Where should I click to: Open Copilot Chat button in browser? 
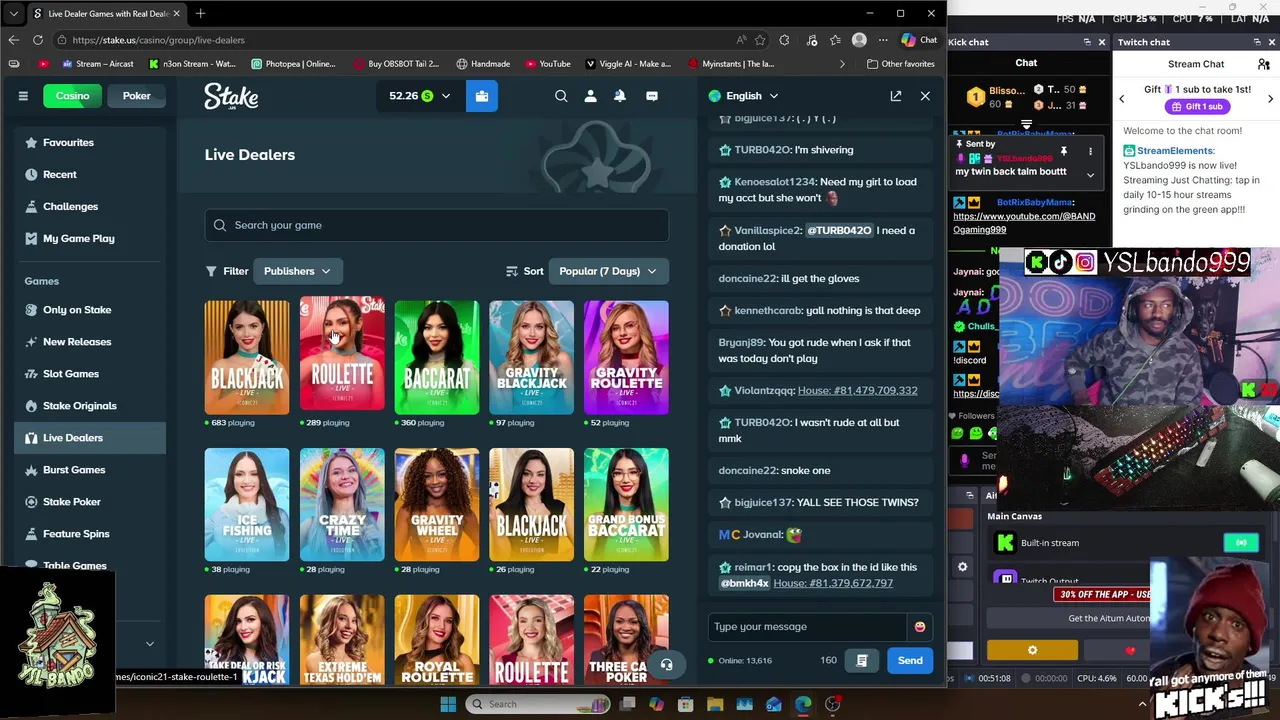(919, 40)
